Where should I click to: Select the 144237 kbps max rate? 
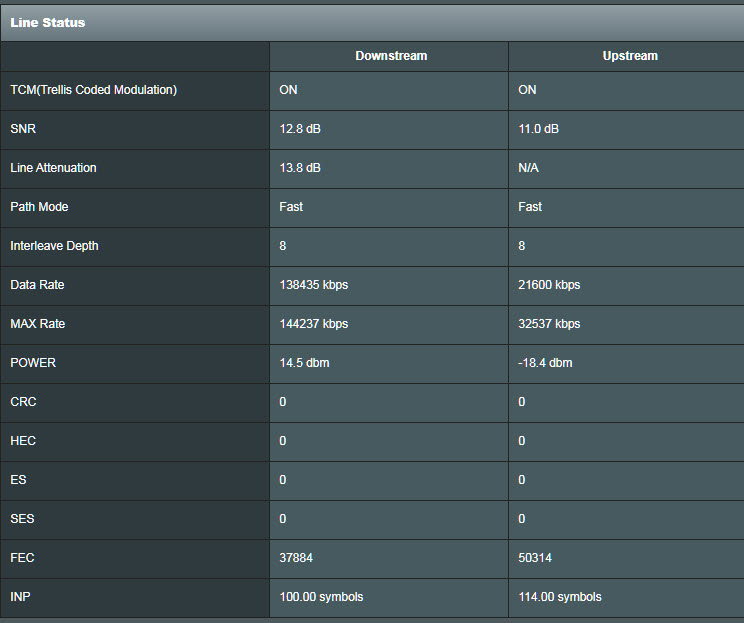tap(314, 324)
